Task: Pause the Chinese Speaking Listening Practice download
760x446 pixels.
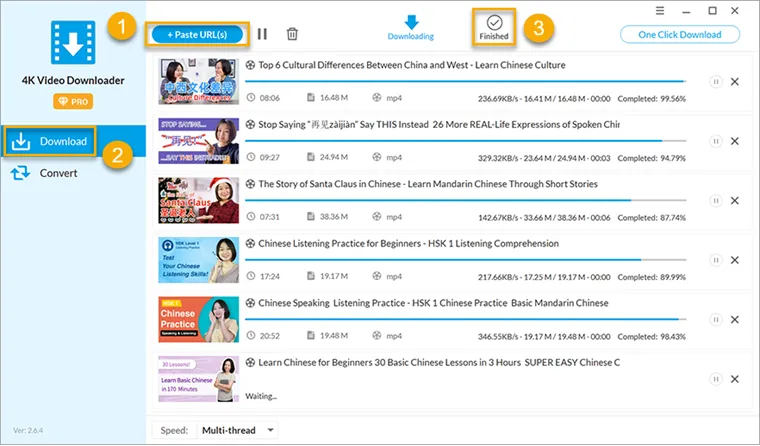Action: 715,319
